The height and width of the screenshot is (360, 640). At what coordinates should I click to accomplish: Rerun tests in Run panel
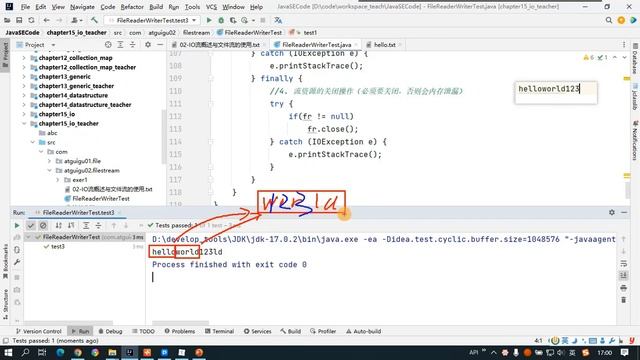point(17,225)
